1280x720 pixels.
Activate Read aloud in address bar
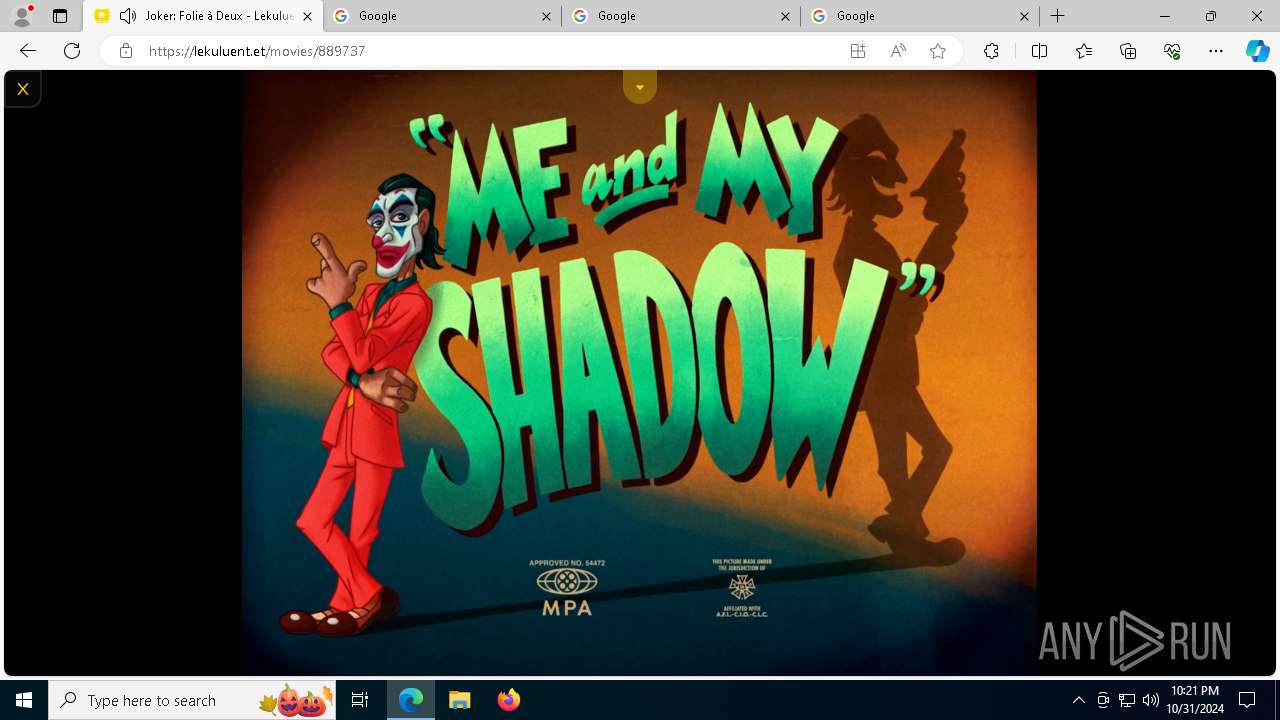point(898,51)
